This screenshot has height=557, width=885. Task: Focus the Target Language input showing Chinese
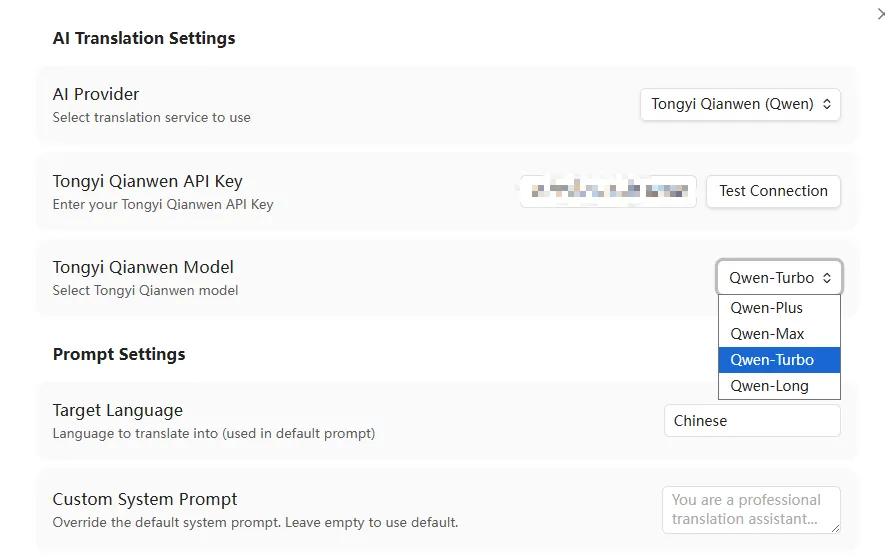point(752,421)
